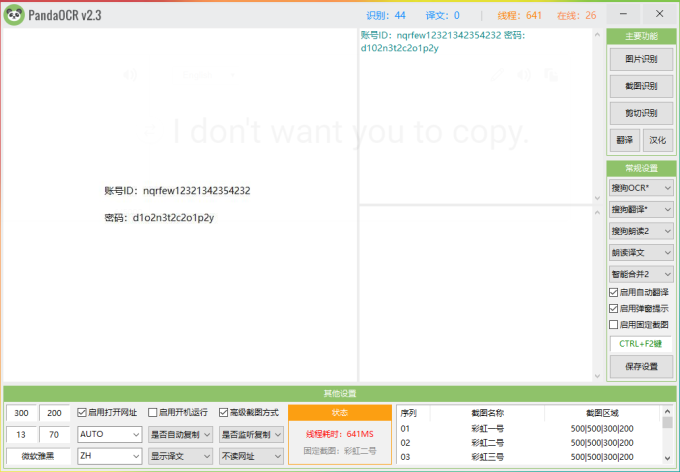Click the 剪切识别 button

click(641, 113)
